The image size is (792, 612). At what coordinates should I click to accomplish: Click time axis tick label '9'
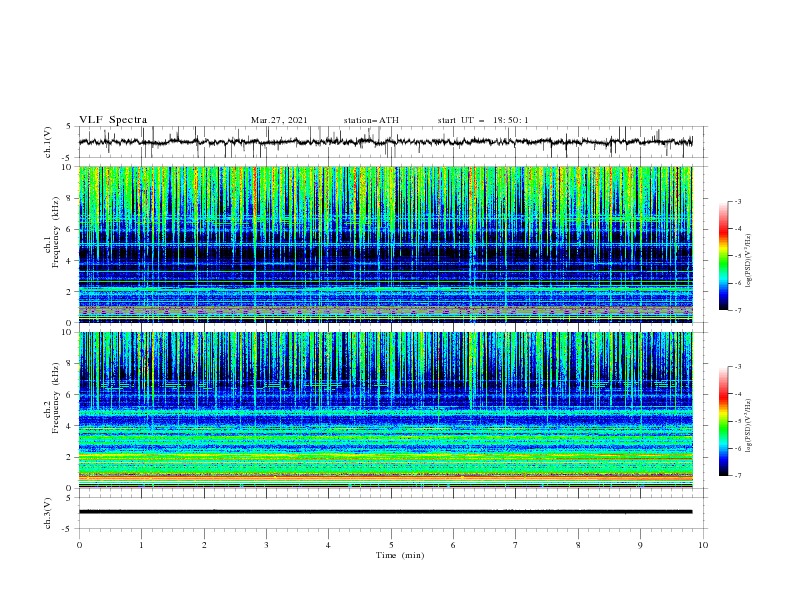pos(640,545)
